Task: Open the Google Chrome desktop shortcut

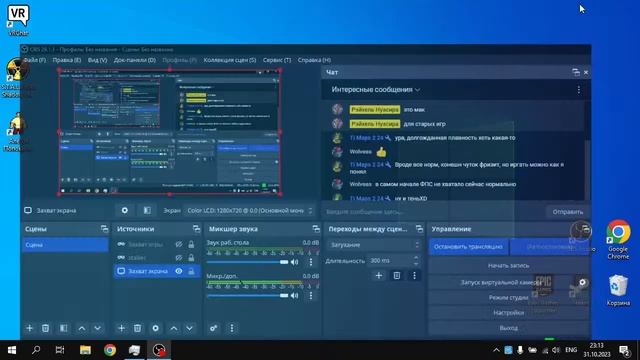Action: [x=618, y=240]
